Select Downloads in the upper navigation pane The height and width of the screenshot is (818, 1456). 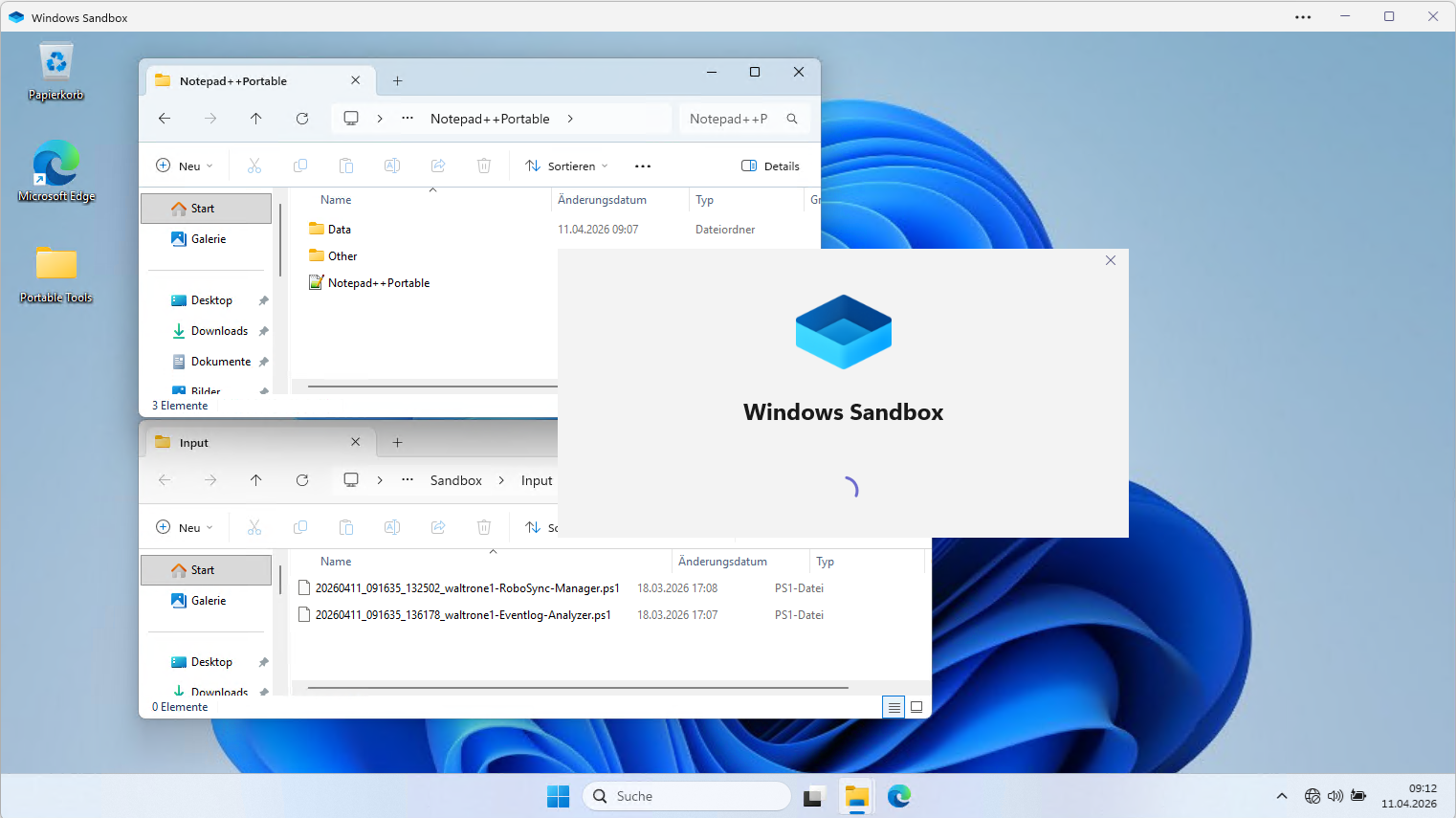[x=219, y=331]
